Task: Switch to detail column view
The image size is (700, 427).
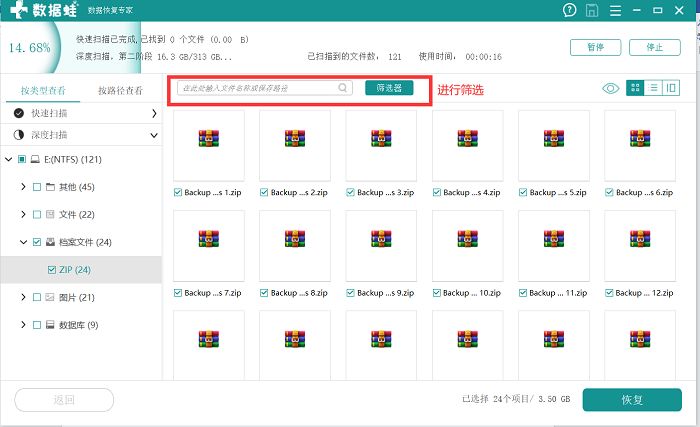Action: [671, 88]
